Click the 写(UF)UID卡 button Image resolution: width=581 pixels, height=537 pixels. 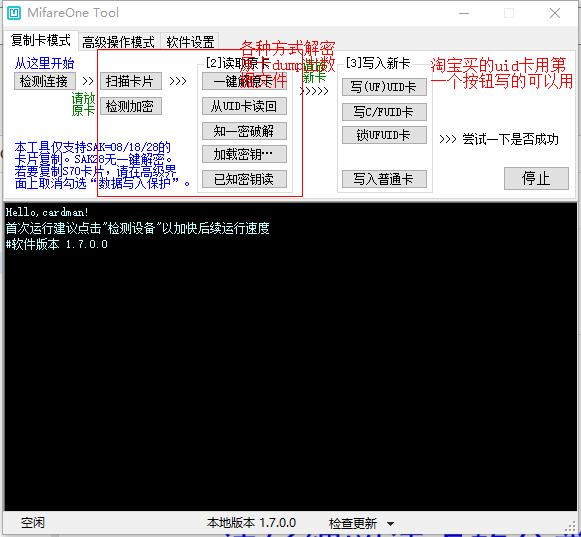point(384,87)
